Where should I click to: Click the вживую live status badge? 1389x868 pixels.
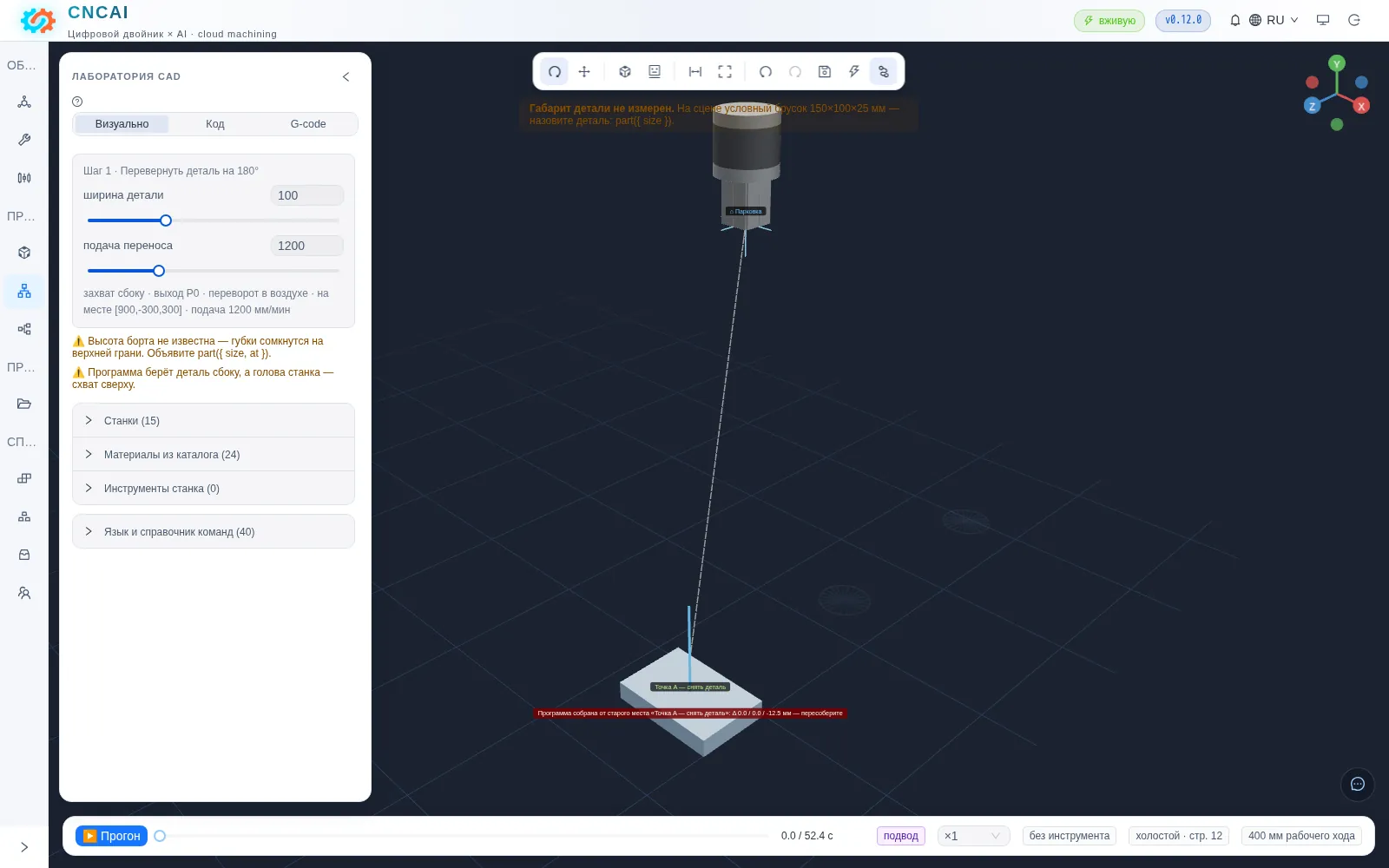(x=1109, y=21)
